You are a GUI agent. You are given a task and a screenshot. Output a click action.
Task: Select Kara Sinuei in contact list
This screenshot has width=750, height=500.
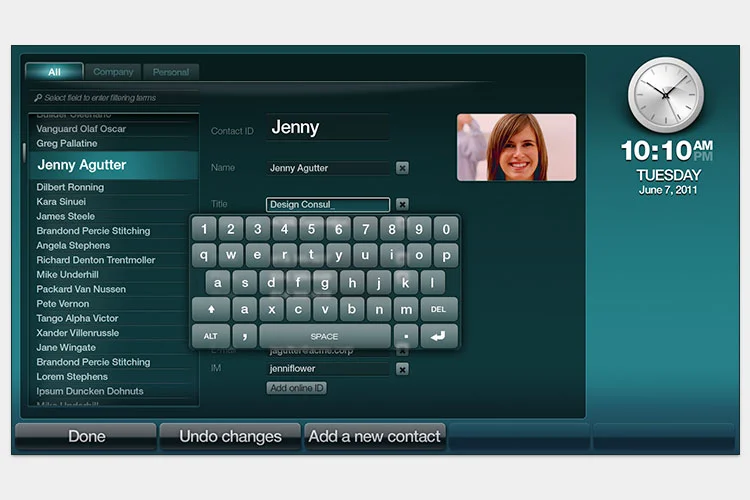[x=114, y=201]
